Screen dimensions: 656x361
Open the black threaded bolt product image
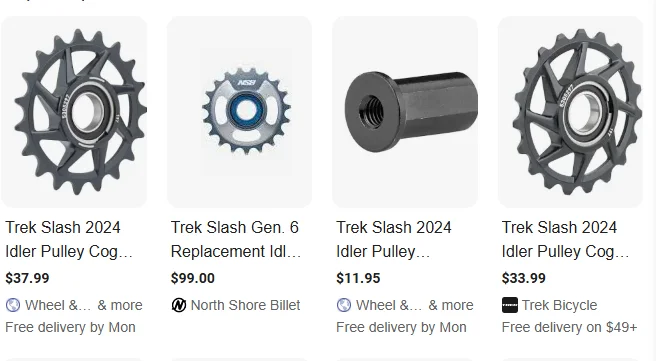(x=405, y=112)
